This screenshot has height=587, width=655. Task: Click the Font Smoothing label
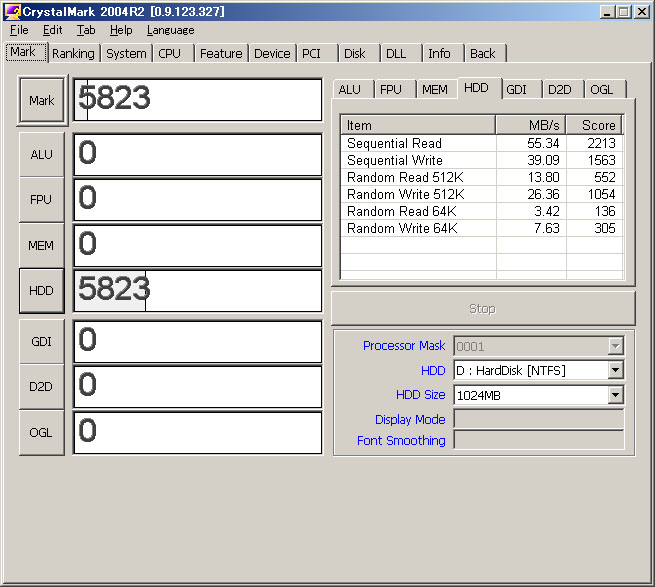pos(401,441)
